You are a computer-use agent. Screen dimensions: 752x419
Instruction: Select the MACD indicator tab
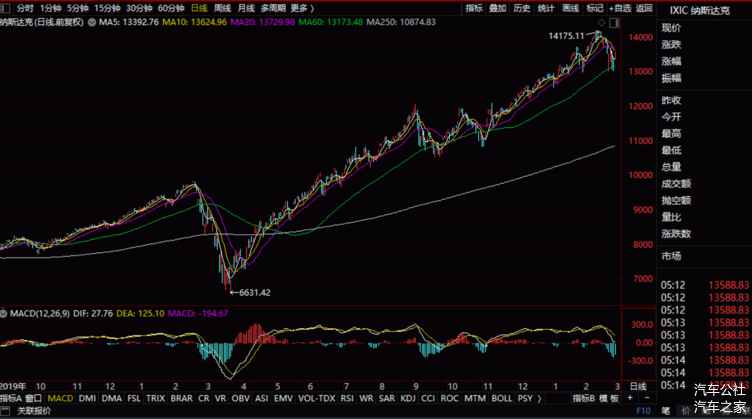(60, 398)
